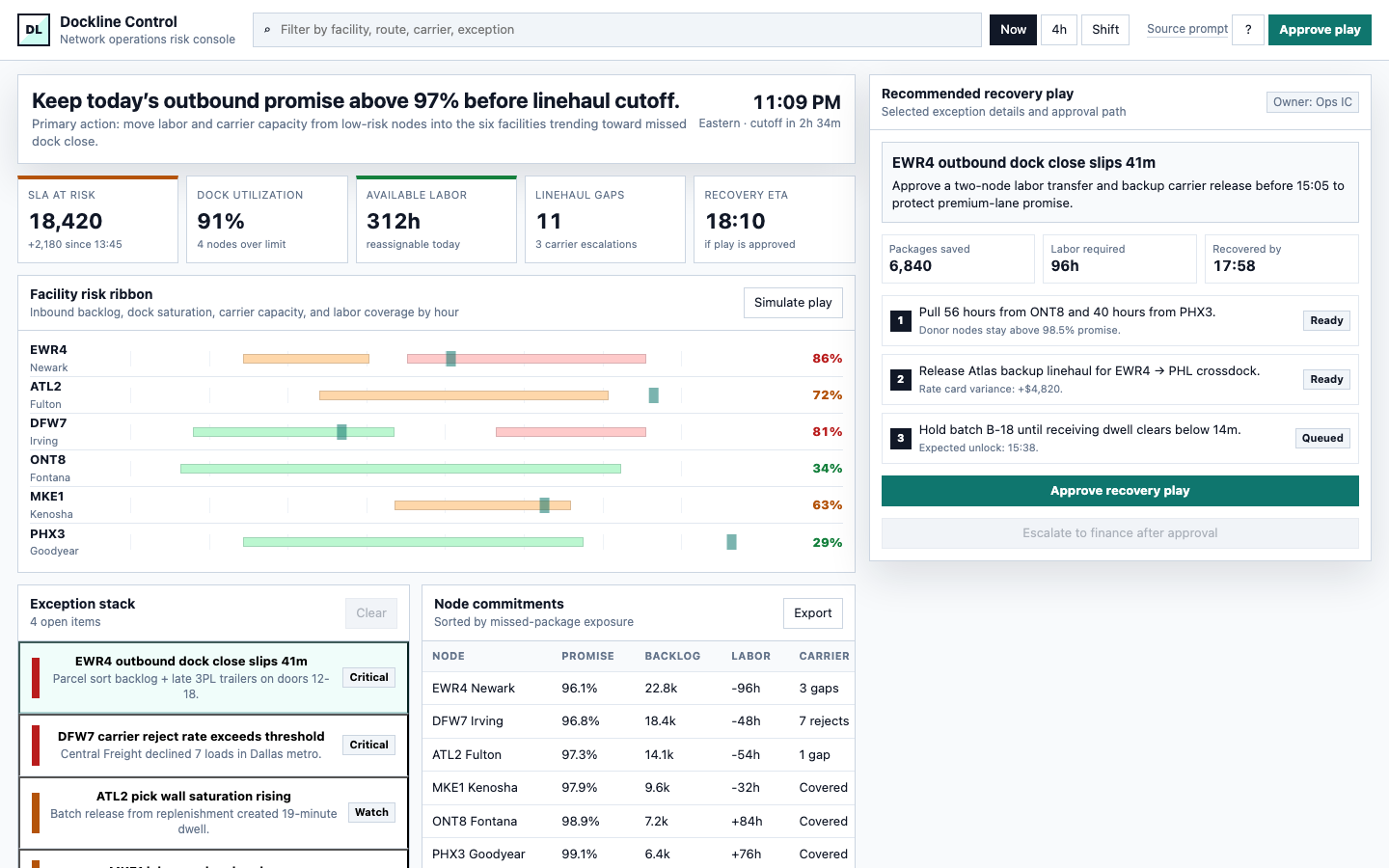Open the Recovered by 17:58 tile
This screenshot has height=868, width=1389.
click(1282, 258)
